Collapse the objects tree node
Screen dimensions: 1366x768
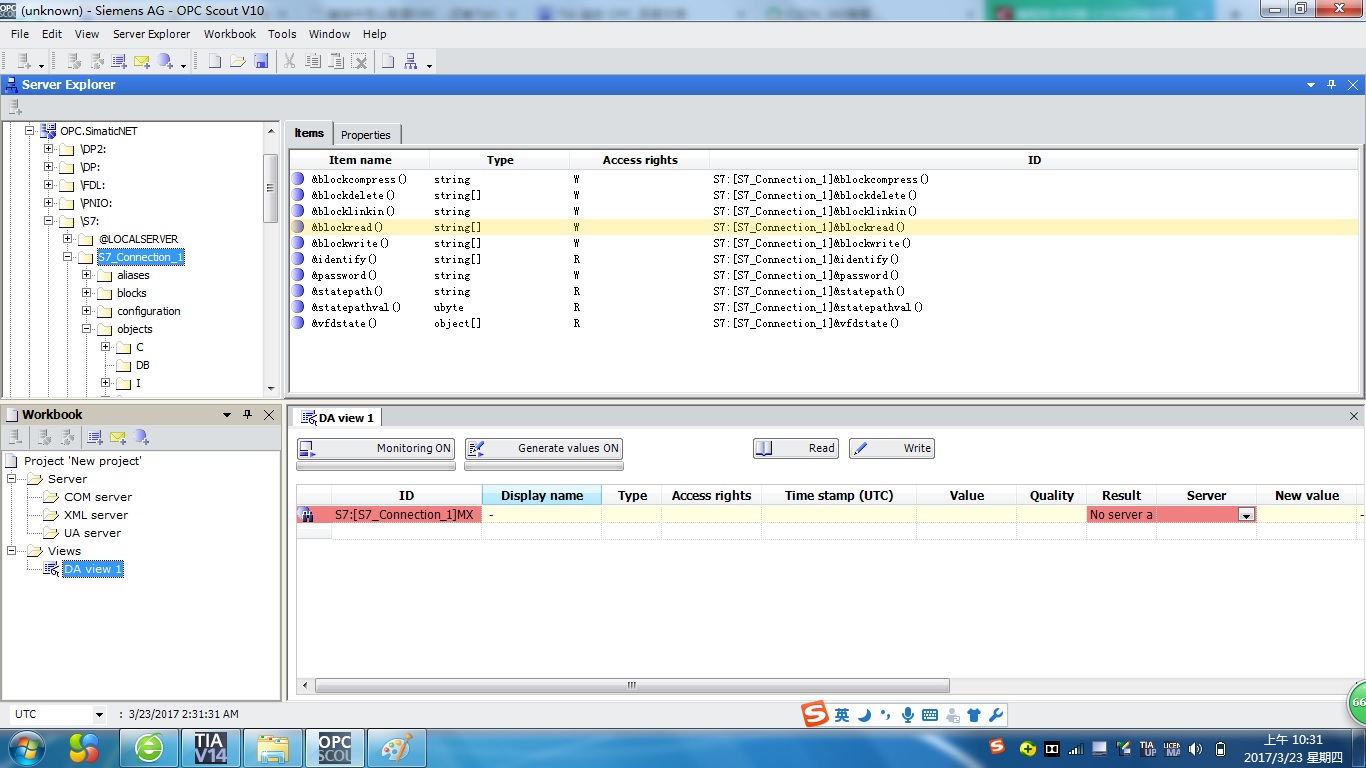pos(86,329)
